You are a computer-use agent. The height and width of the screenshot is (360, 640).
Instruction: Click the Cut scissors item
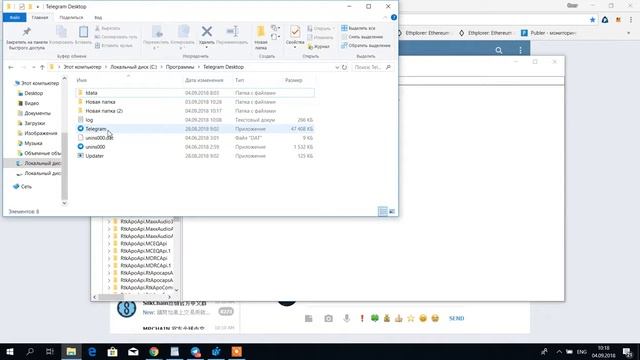pyautogui.click(x=108, y=29)
